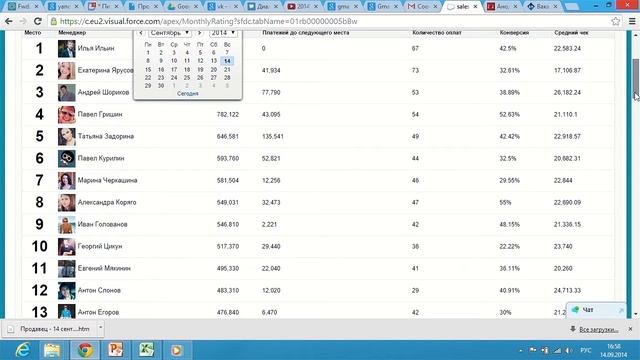Click Павел Курилин's avatar photo
Viewport: 640px width, 360px height.
tap(67, 159)
